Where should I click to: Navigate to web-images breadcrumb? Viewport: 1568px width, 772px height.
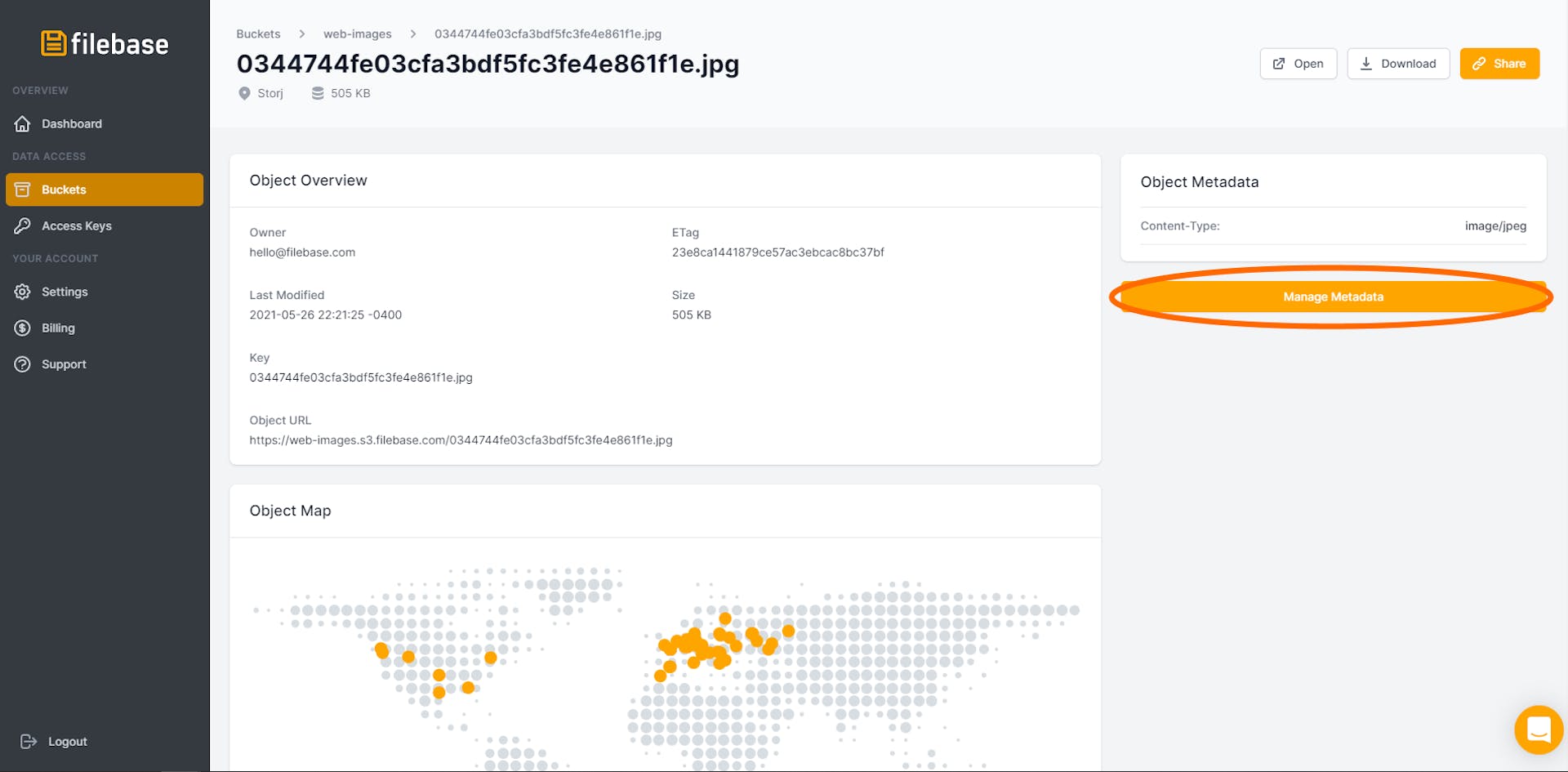tap(357, 34)
